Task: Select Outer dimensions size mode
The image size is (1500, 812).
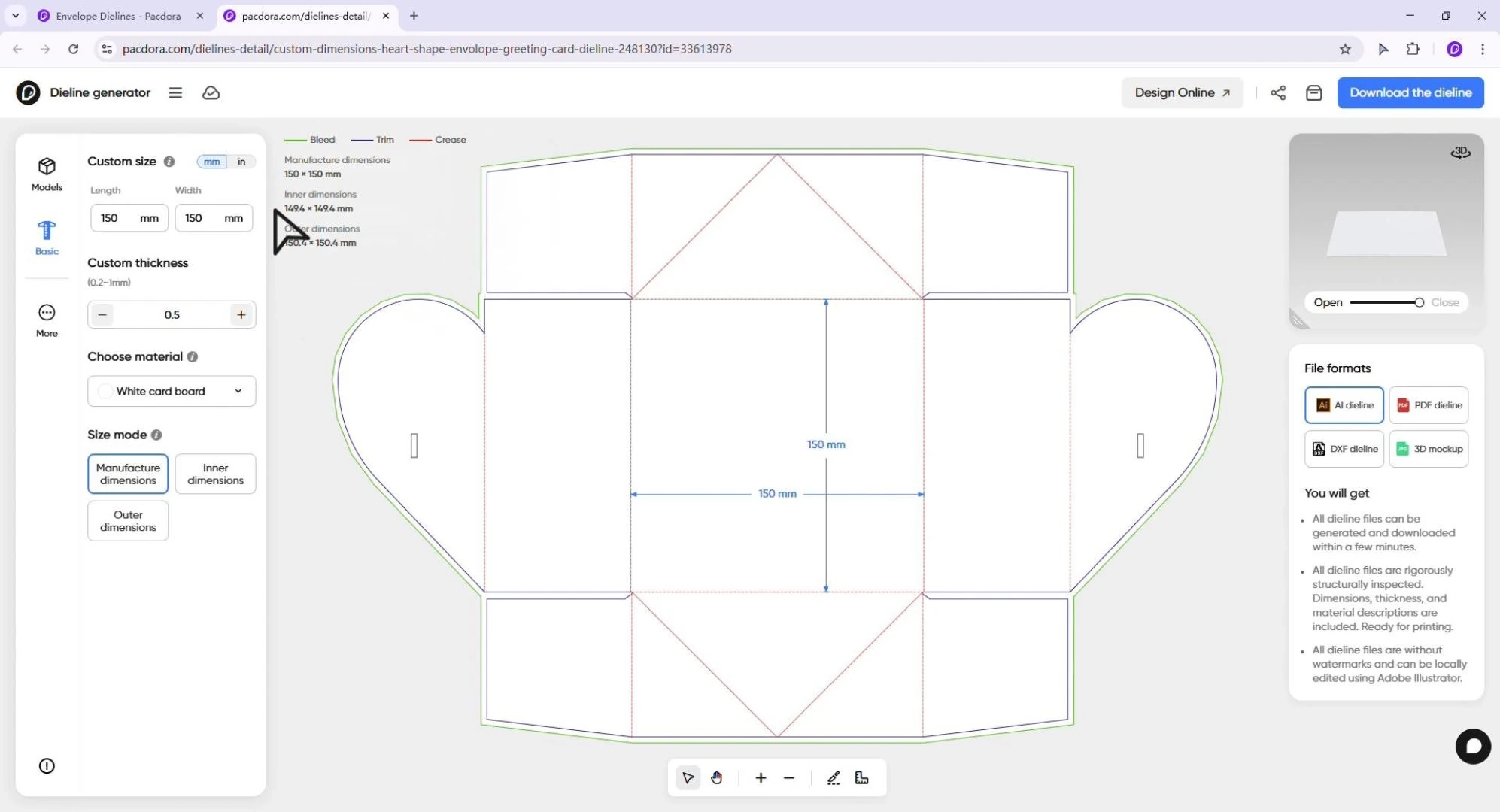Action: tap(128, 521)
